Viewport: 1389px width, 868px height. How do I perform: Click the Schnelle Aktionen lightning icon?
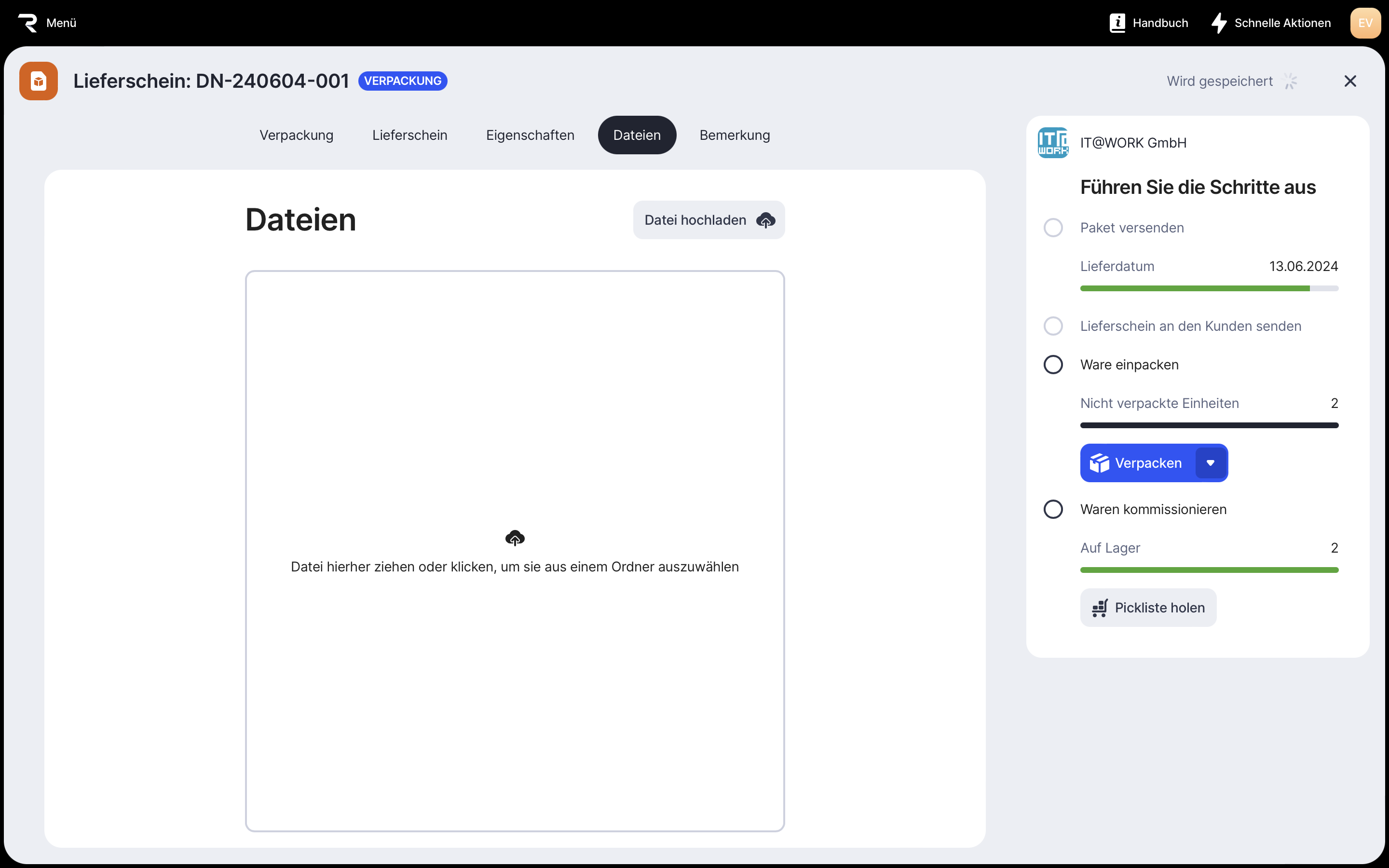click(1219, 23)
